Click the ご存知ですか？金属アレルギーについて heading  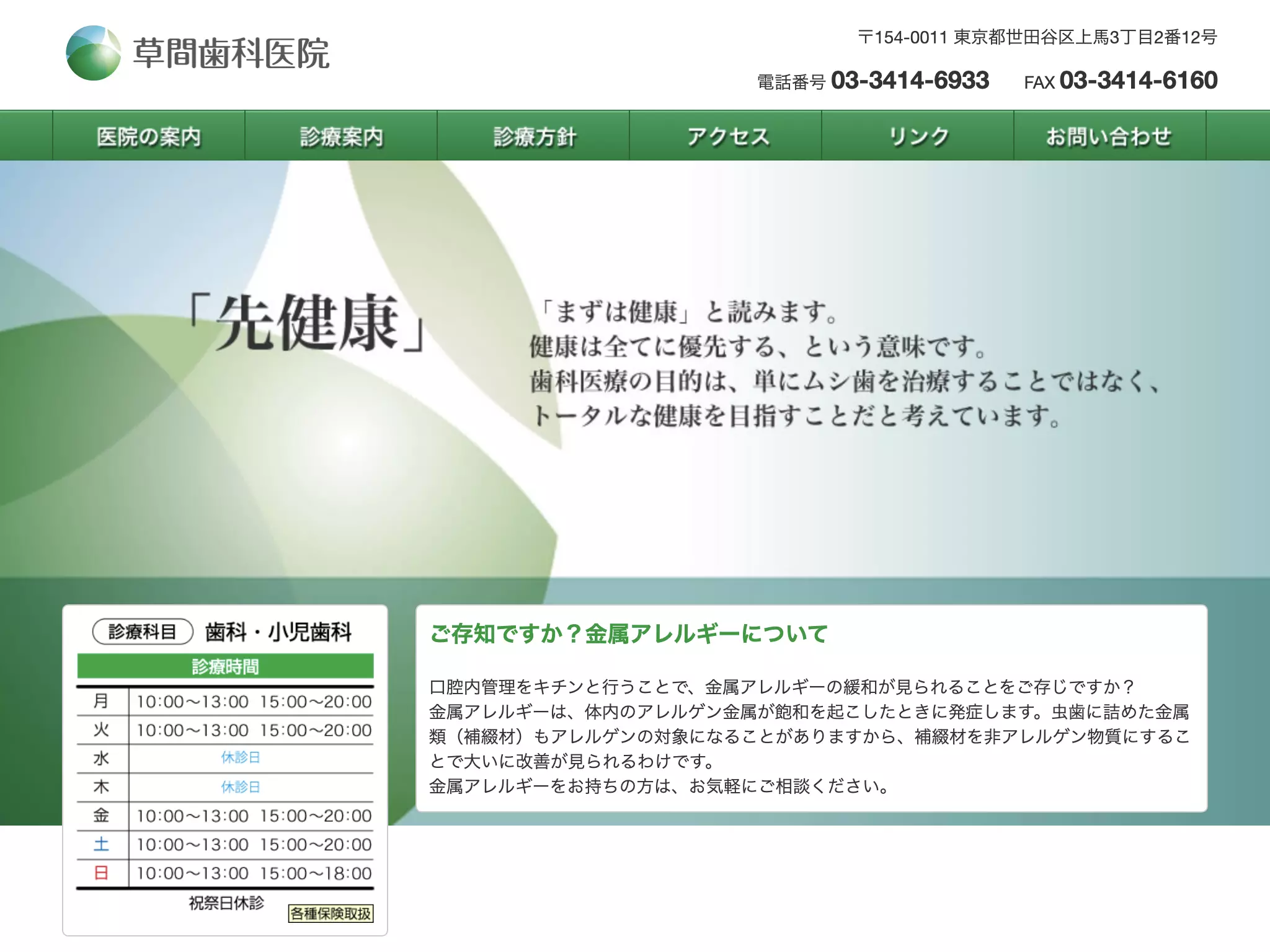click(x=629, y=633)
